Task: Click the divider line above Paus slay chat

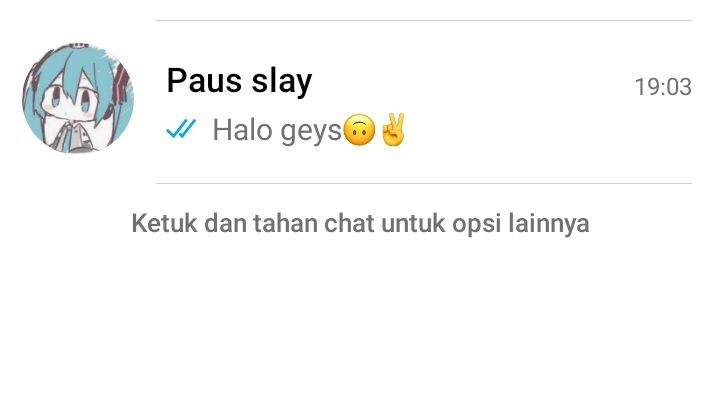Action: tap(424, 20)
